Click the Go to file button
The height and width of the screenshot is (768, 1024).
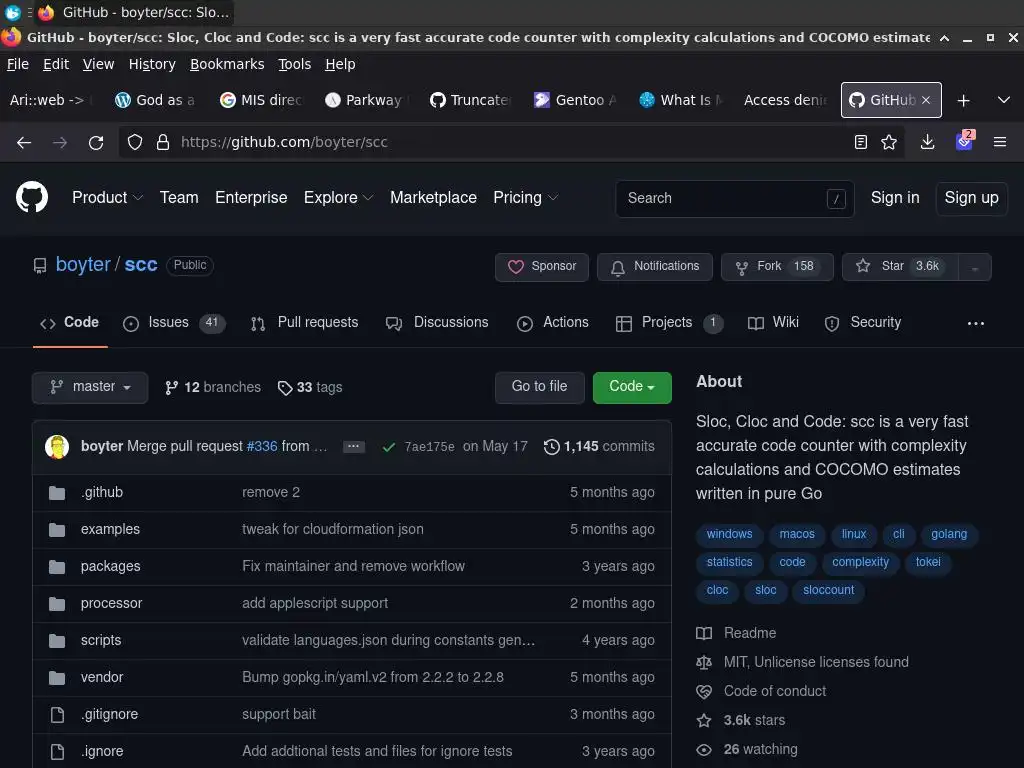tap(539, 387)
